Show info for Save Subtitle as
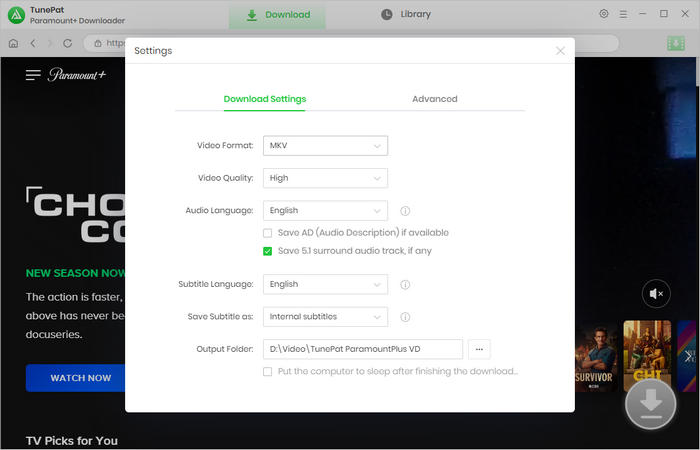The height and width of the screenshot is (450, 700). pyautogui.click(x=405, y=317)
